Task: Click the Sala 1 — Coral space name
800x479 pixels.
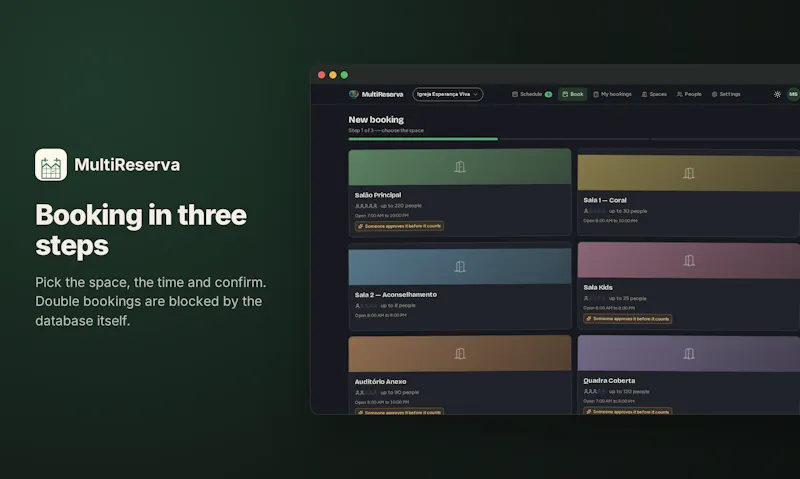Action: click(x=605, y=200)
